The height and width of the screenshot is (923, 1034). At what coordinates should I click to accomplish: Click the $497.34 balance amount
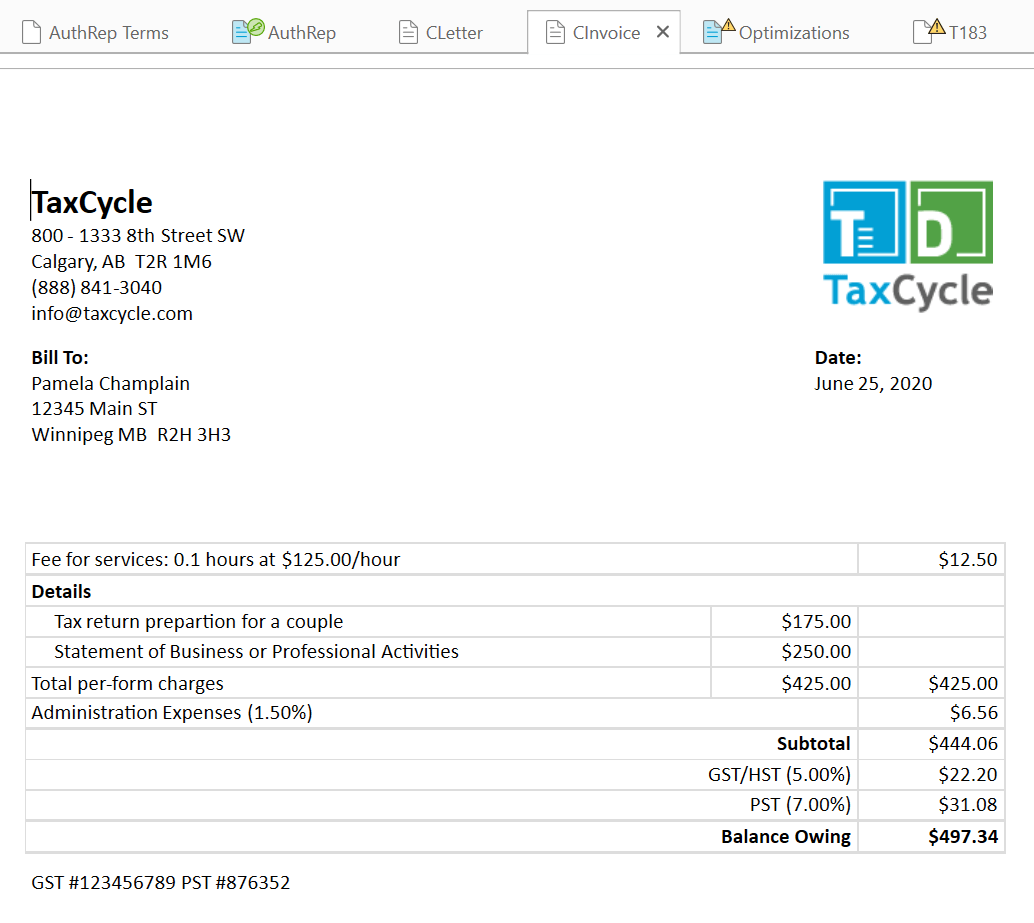[963, 836]
